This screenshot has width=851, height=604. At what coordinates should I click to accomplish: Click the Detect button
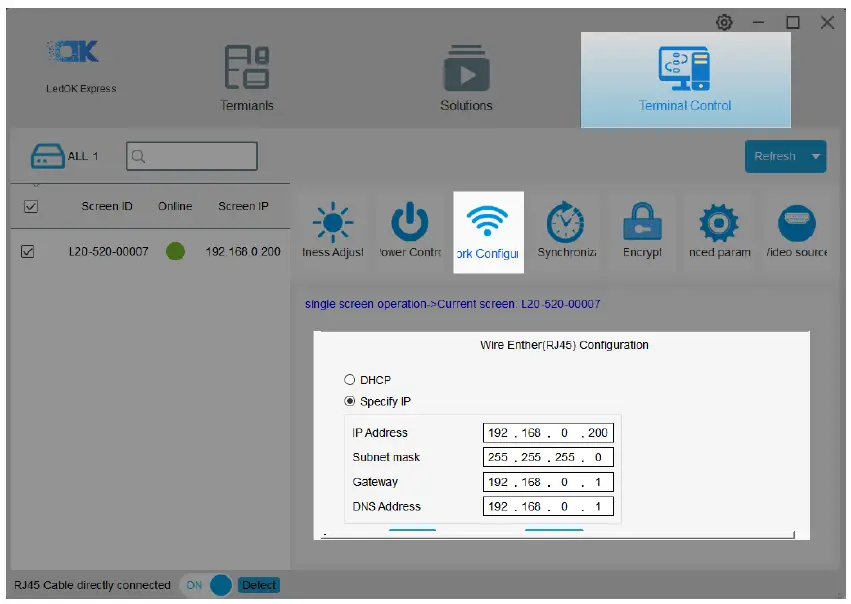(259, 585)
